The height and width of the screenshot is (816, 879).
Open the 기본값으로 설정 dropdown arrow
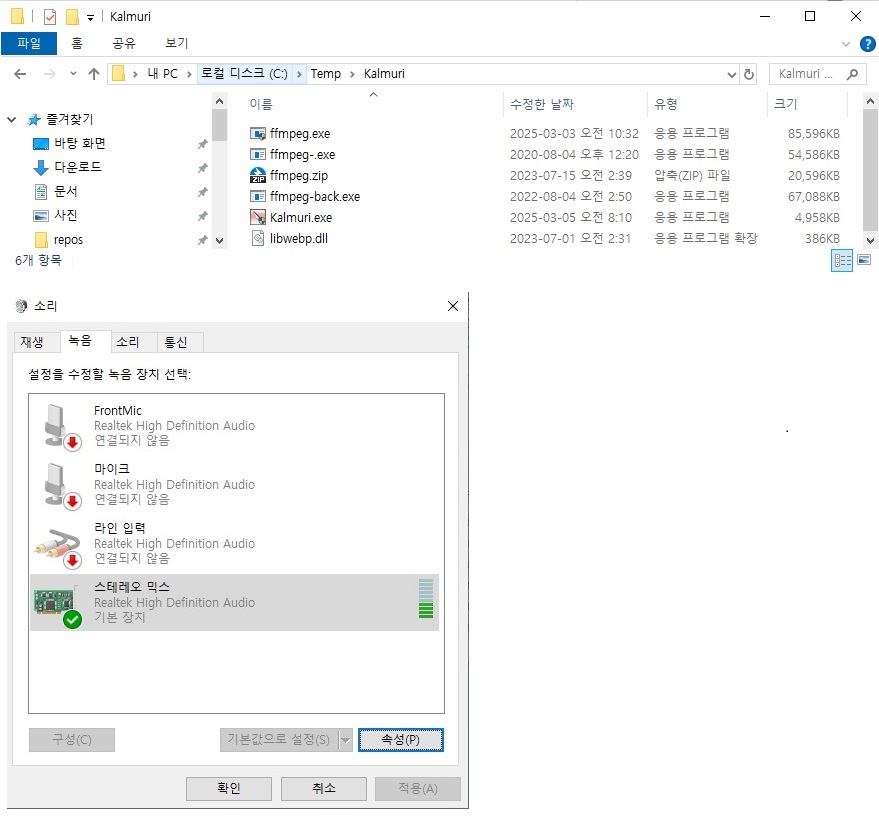pyautogui.click(x=346, y=740)
